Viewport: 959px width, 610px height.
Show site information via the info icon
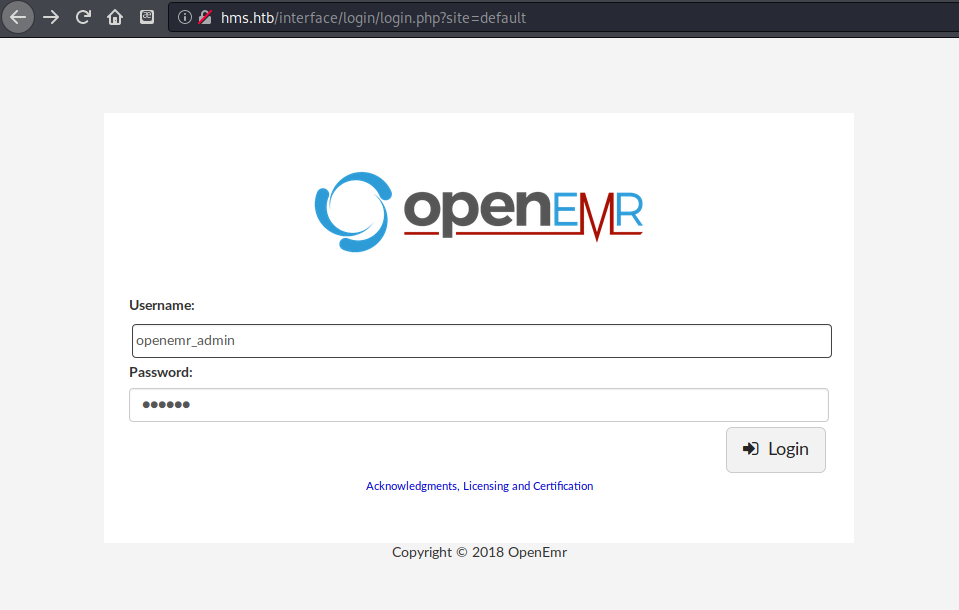[x=185, y=17]
